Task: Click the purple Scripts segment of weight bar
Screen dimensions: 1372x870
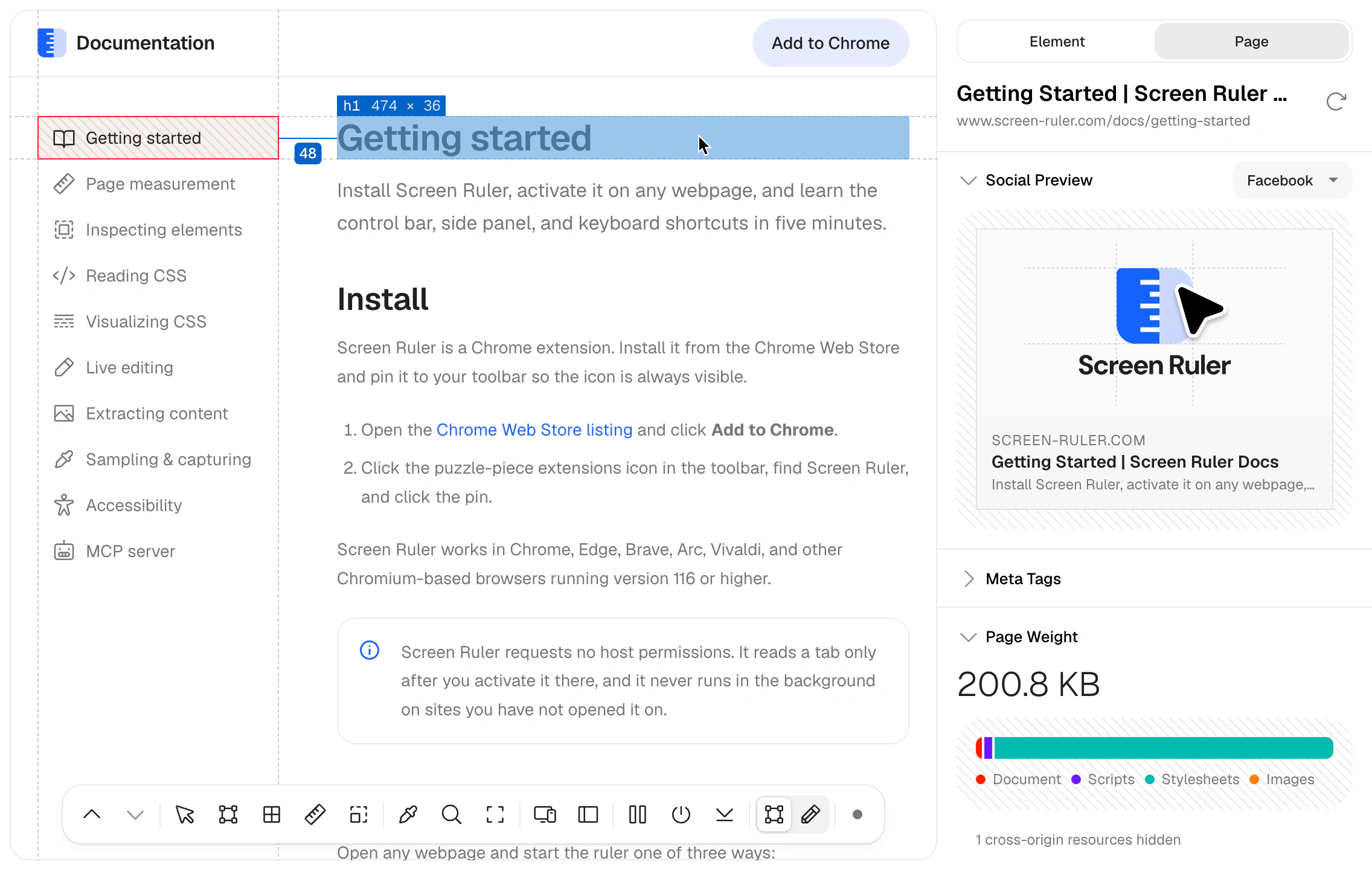Action: (x=989, y=748)
